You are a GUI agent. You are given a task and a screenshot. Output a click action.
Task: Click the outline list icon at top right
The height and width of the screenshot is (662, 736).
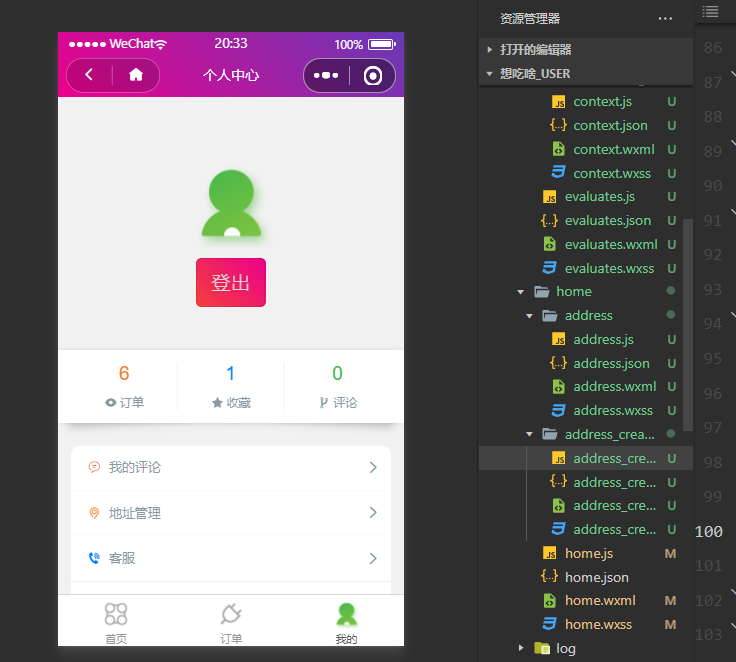coord(711,11)
